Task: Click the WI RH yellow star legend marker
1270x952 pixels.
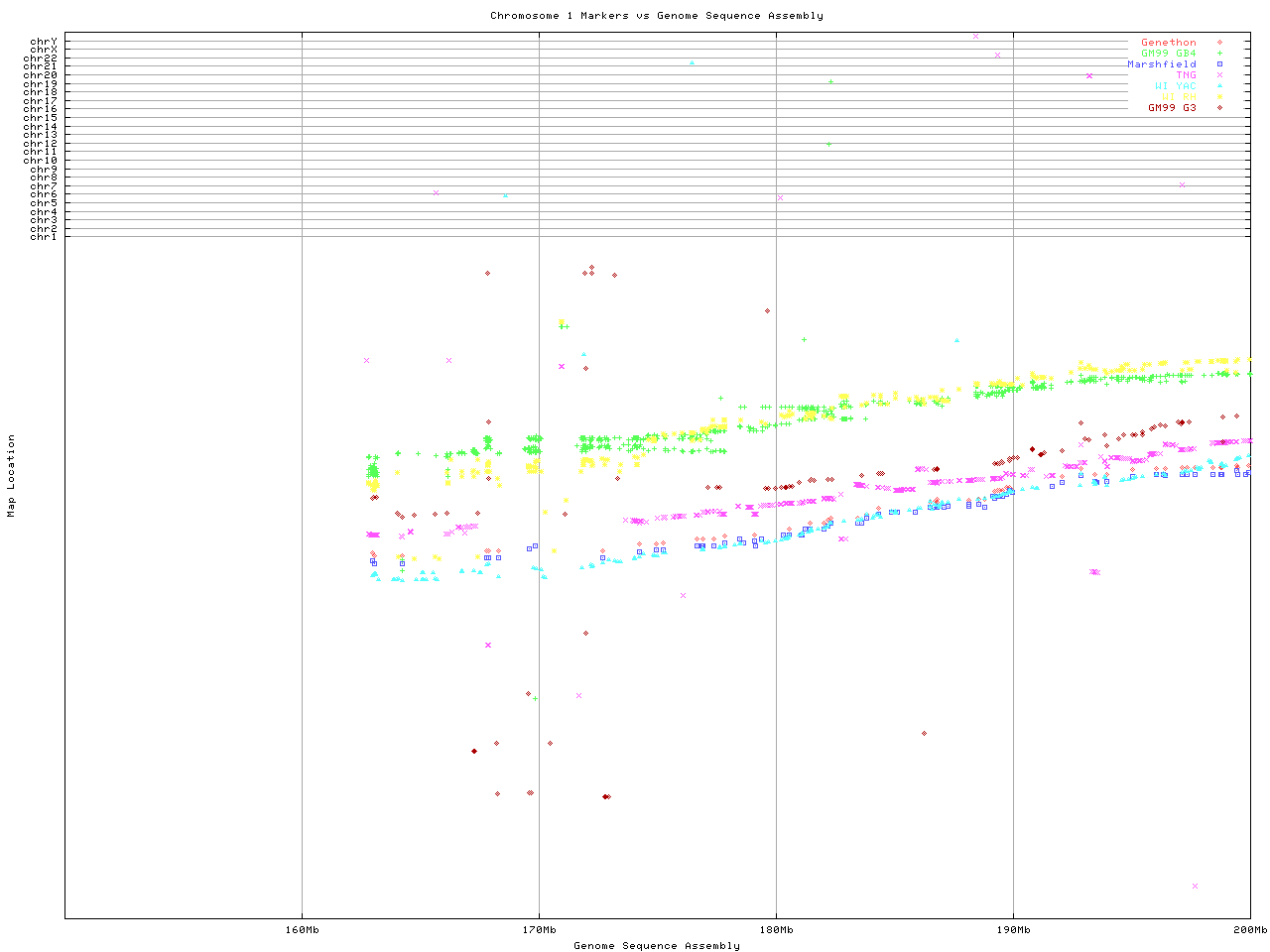Action: click(x=1219, y=97)
